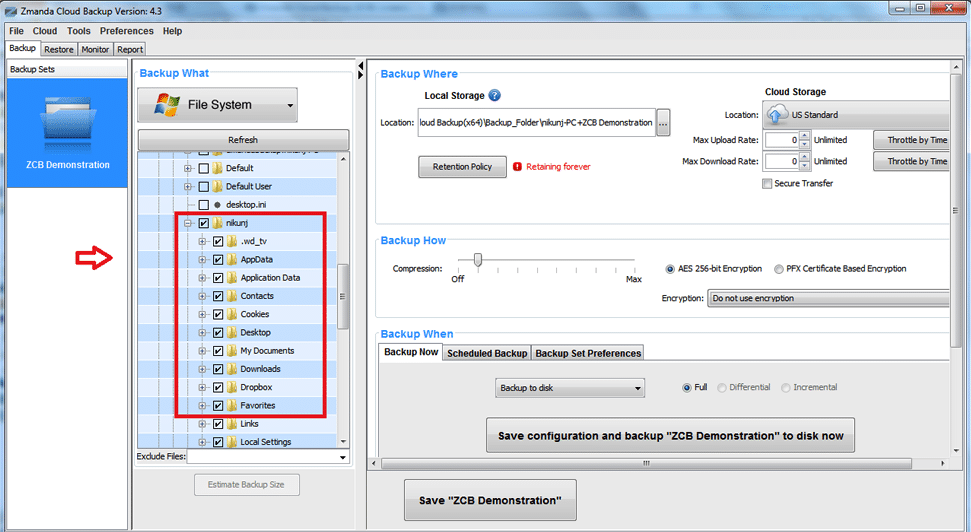Expand the Cookies folder tree node
Viewport: 971px width, 532px height.
(202, 315)
